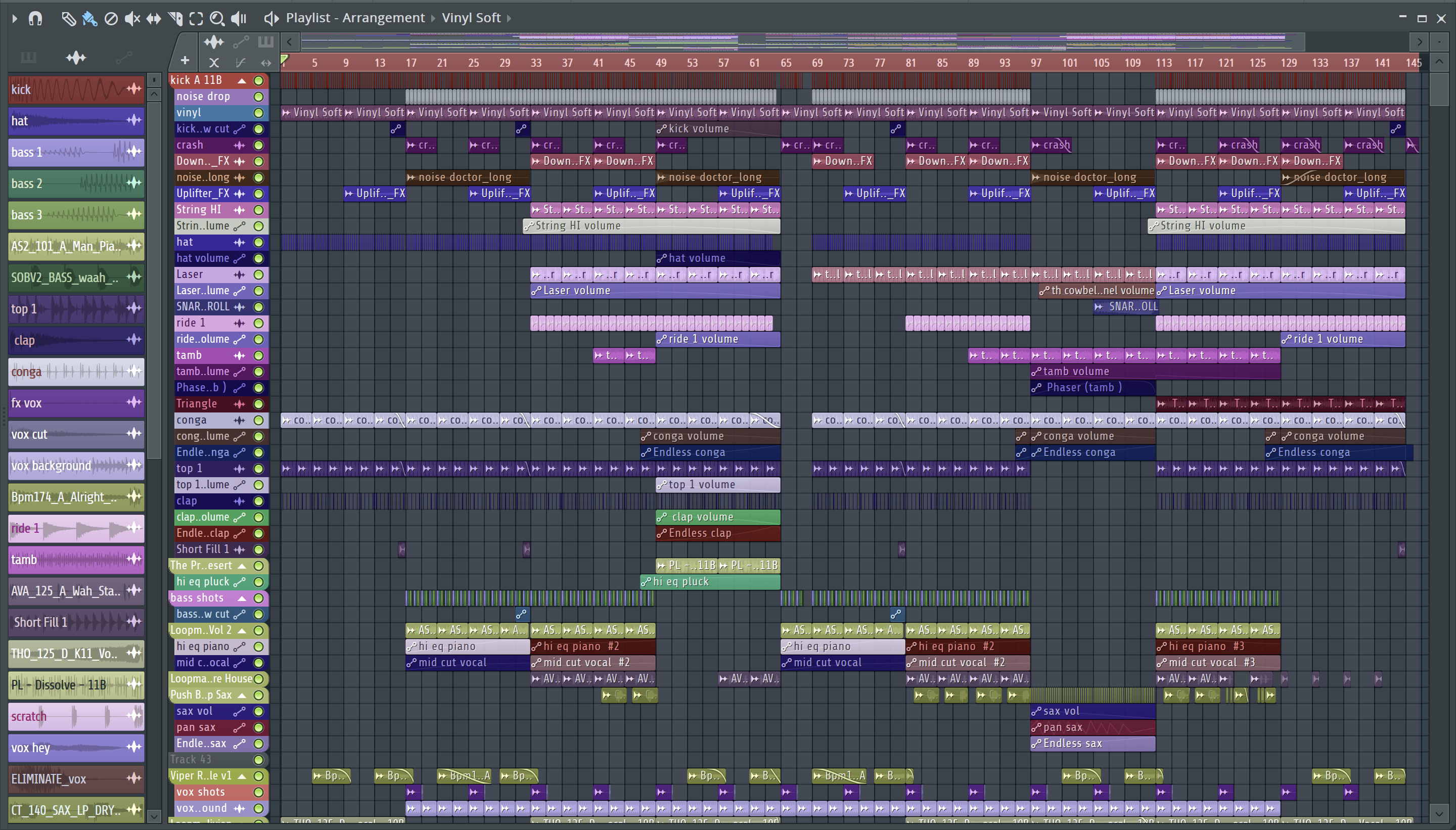Select the Draw pencil tool
The height and width of the screenshot is (830, 1456).
(x=68, y=19)
